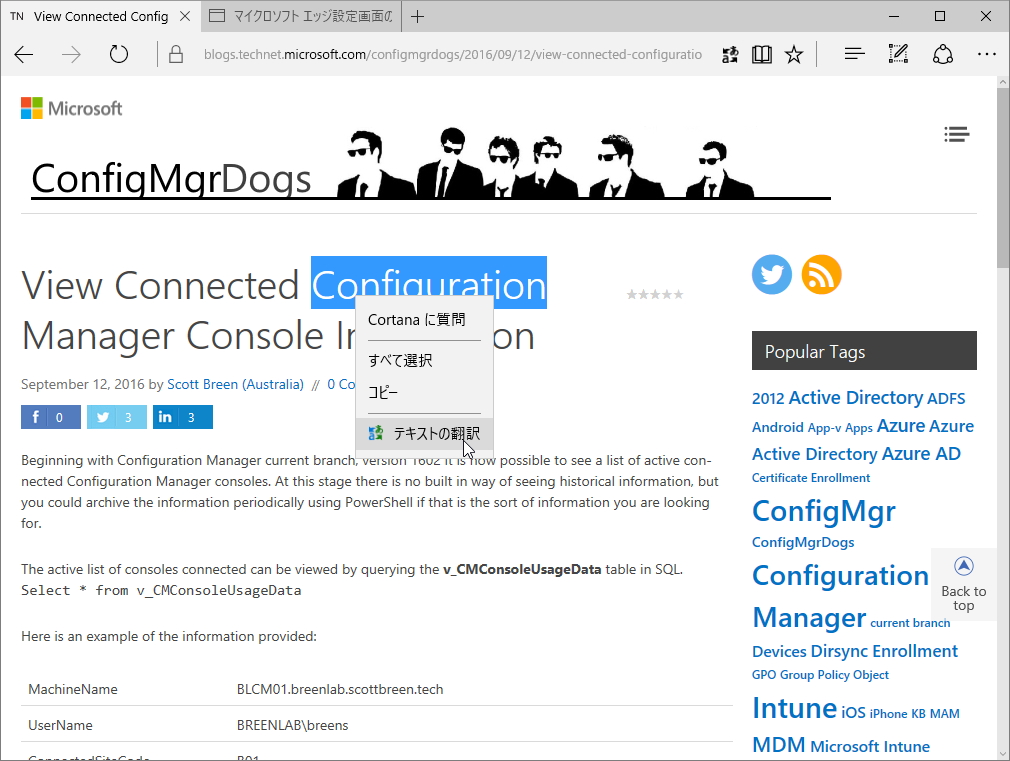Image resolution: width=1010 pixels, height=761 pixels.
Task: Open the 'App-v' tag link
Action: click(x=824, y=428)
